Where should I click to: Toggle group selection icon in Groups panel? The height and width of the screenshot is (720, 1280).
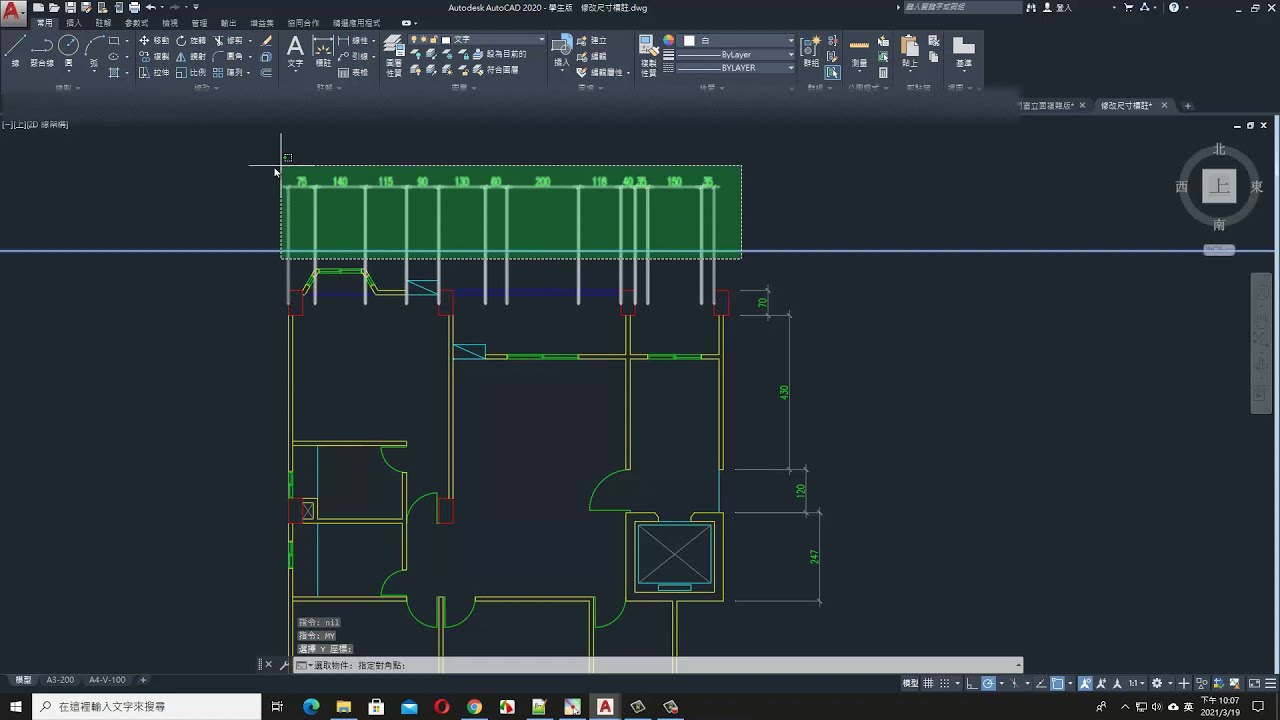point(832,73)
